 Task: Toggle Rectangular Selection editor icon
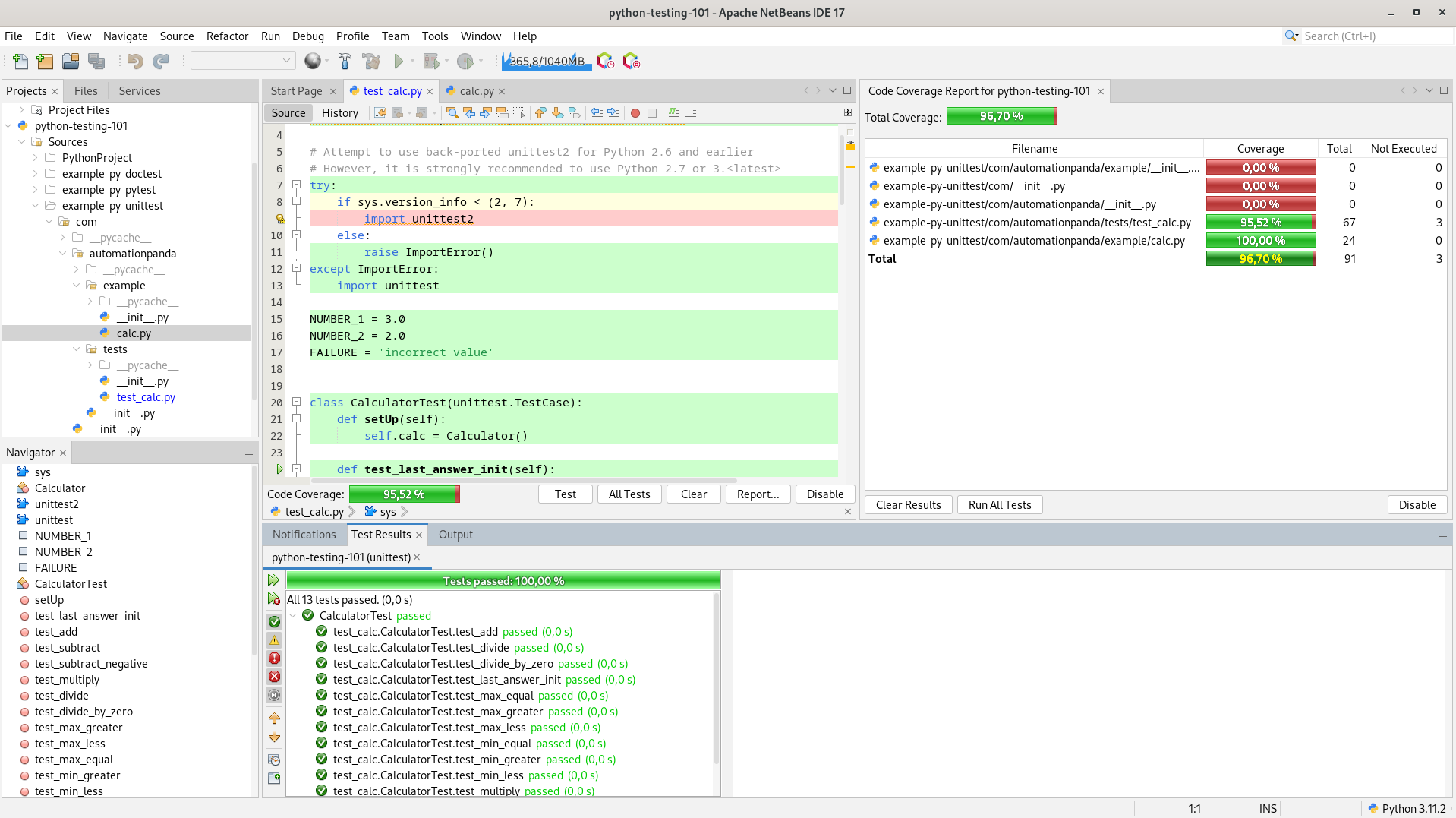tap(519, 113)
